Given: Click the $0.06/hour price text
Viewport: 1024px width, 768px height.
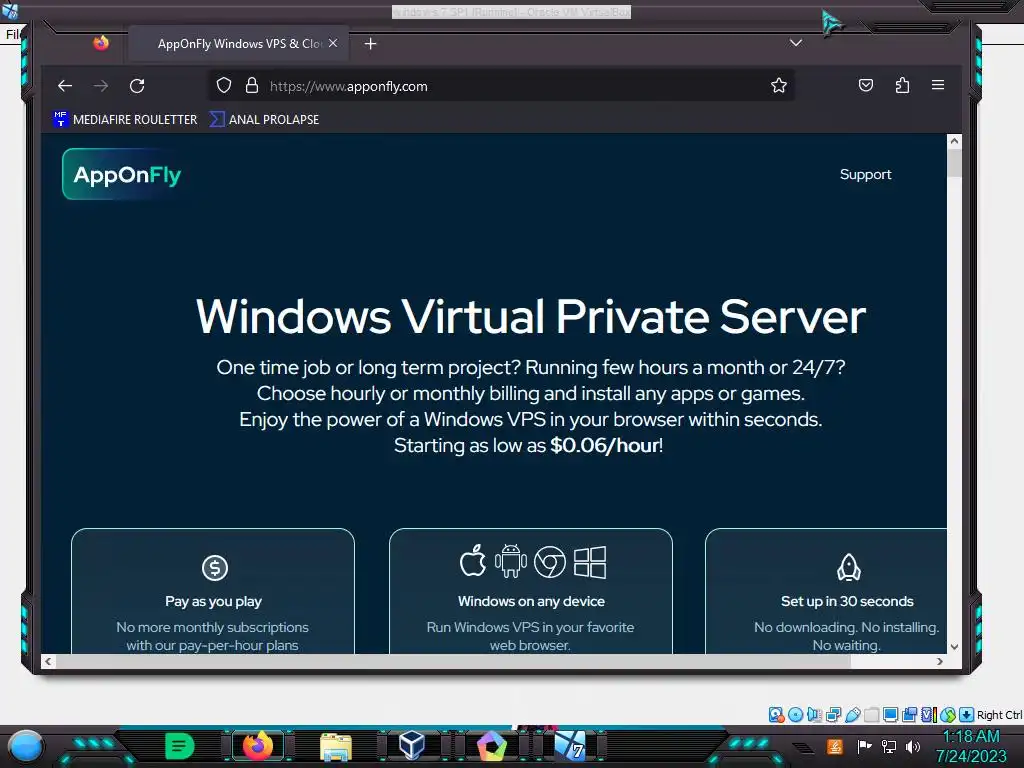Looking at the screenshot, I should (x=604, y=445).
